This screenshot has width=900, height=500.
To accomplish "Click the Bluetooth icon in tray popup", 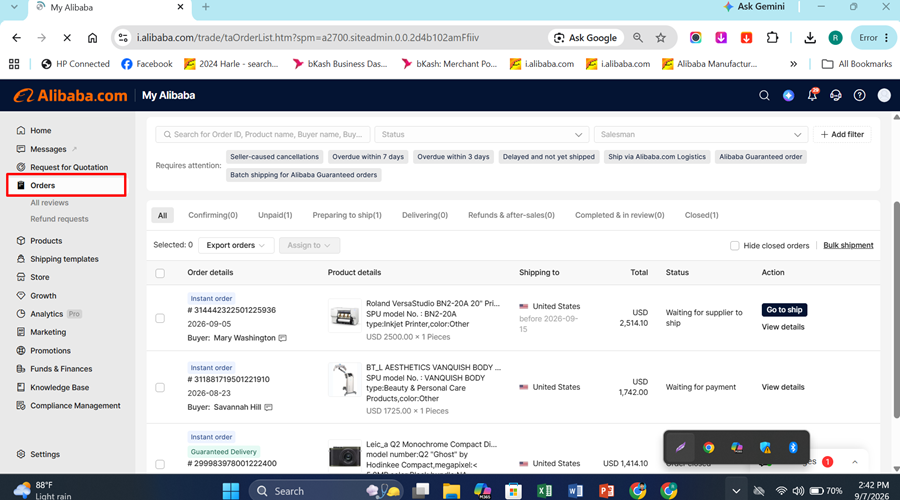I will coord(793,447).
